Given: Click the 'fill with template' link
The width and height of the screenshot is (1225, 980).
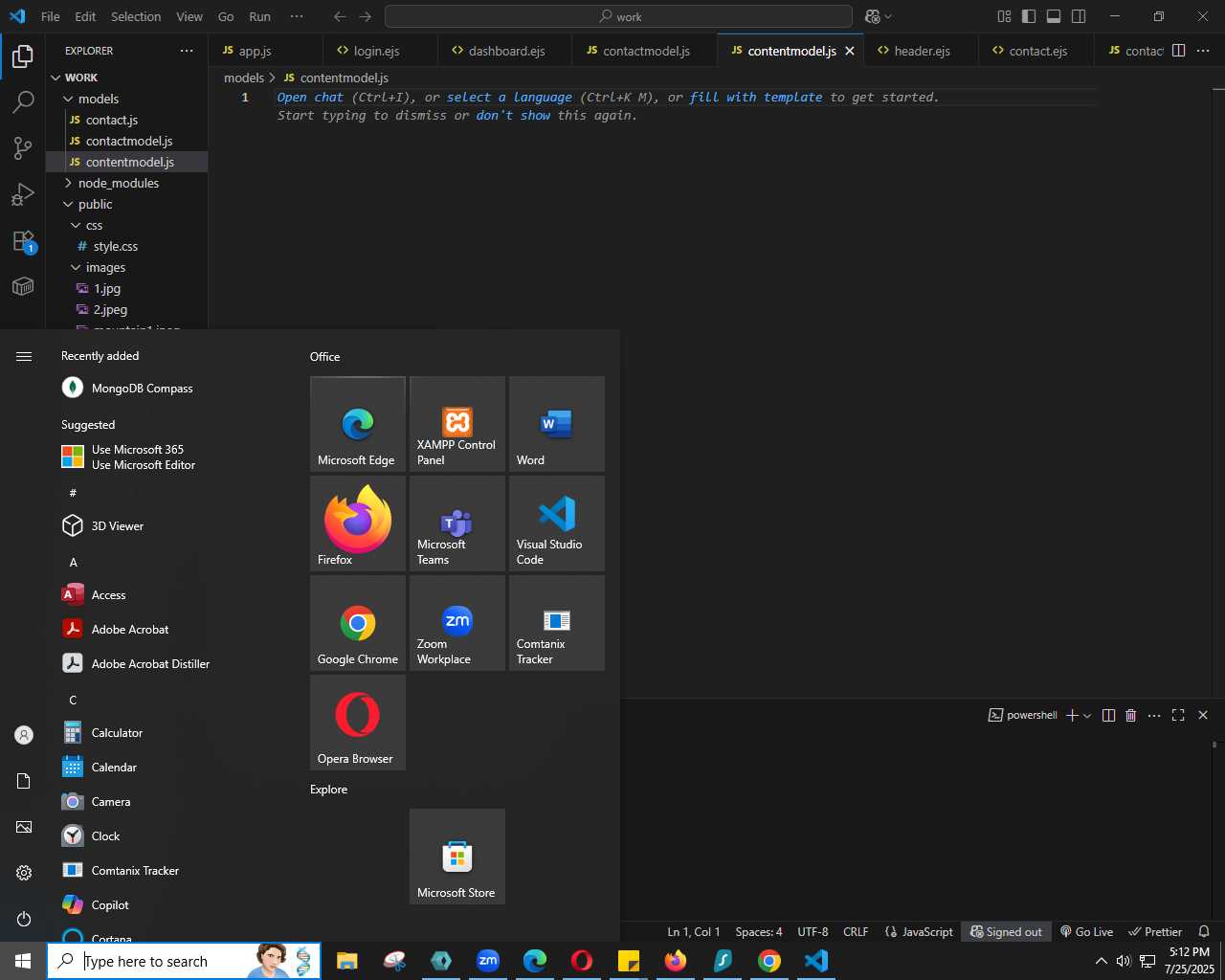Looking at the screenshot, I should pos(755,97).
